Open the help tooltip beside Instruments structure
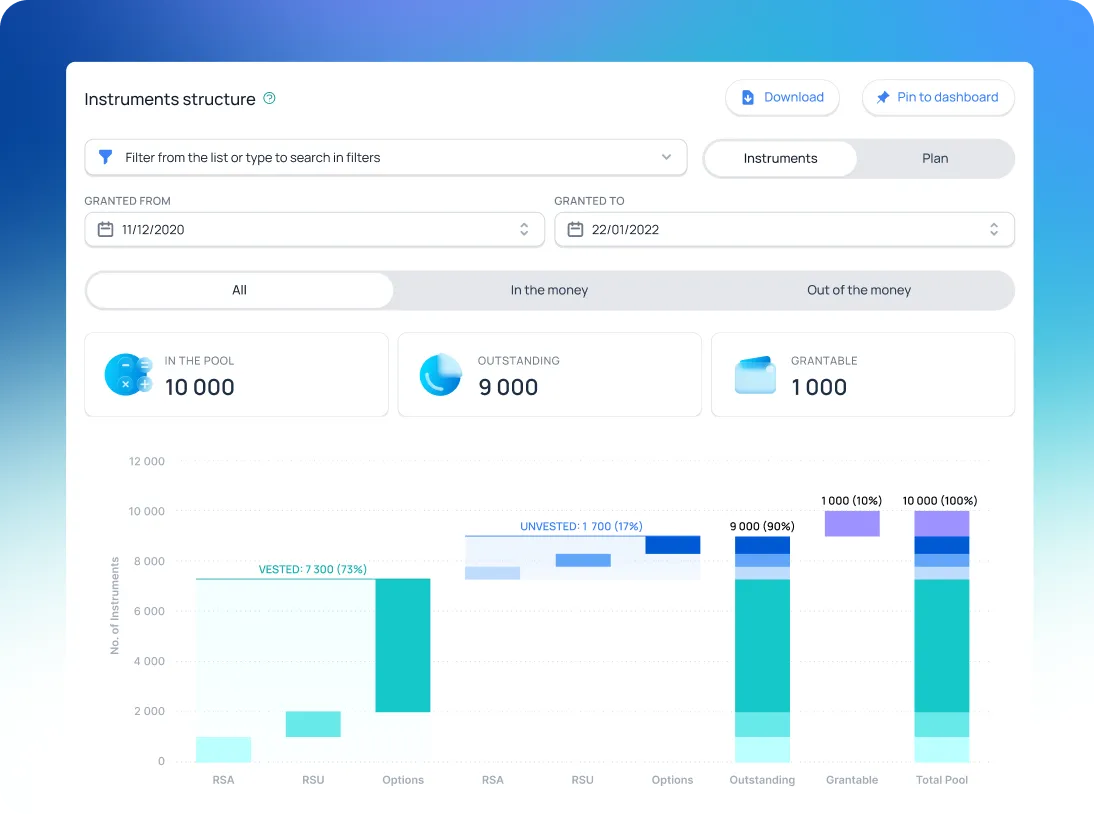 (268, 99)
